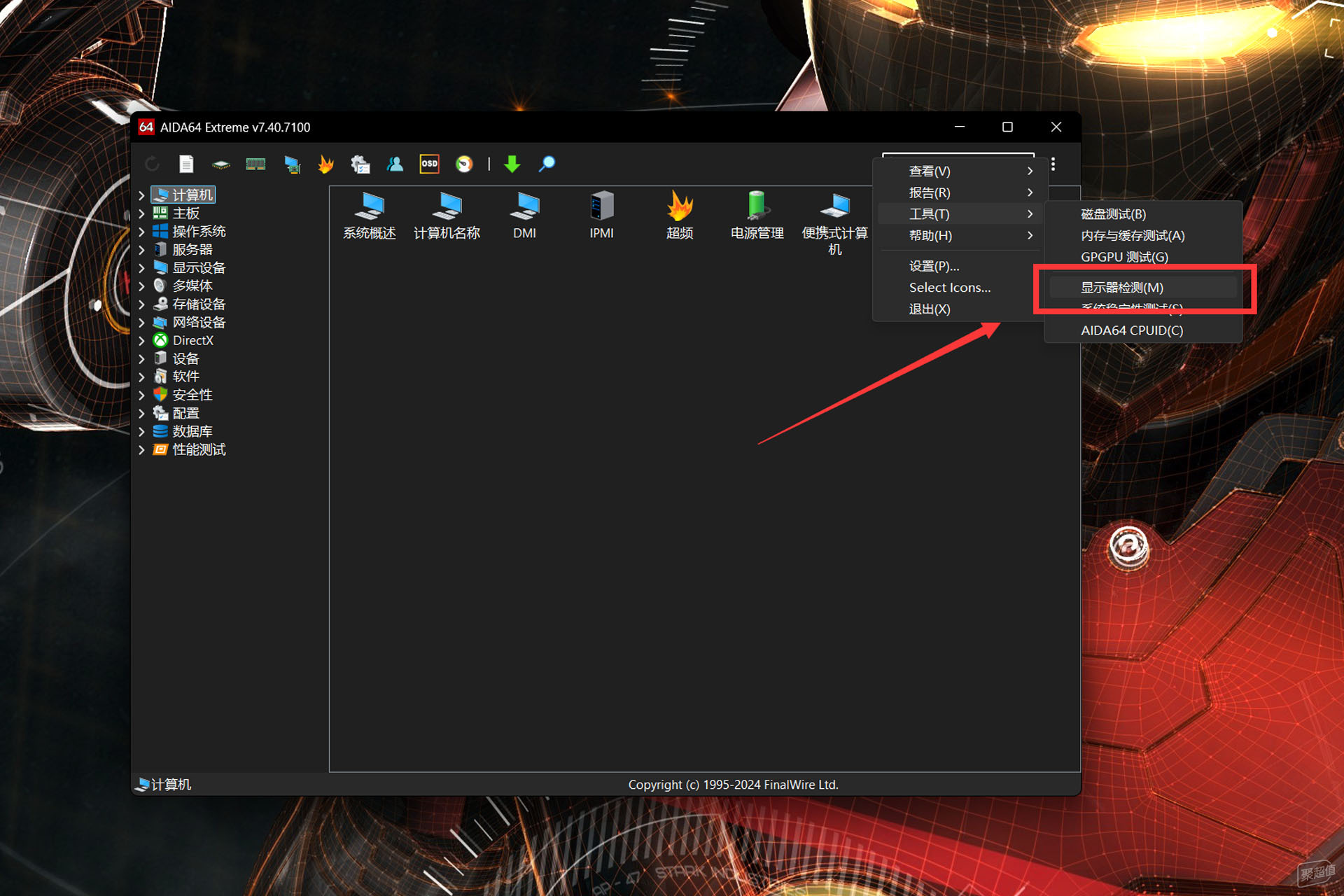1344x896 pixels.
Task: Select the 计算机 tree item
Action: coord(183,195)
